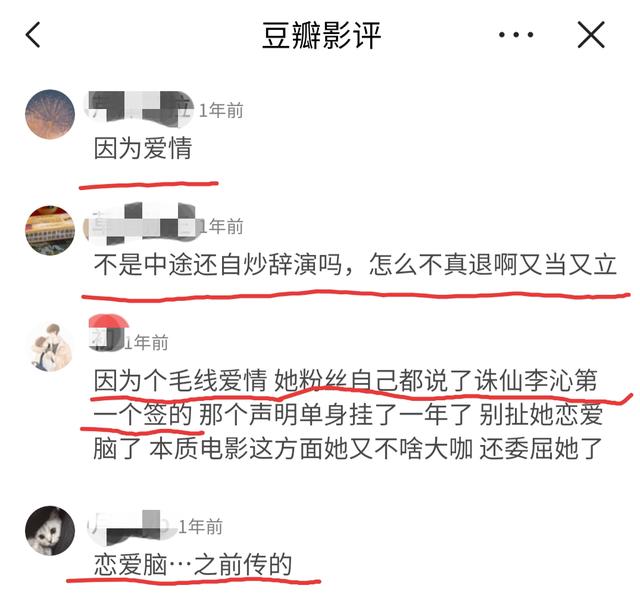Tap third commenter's red-marked username
This screenshot has height=601, width=640.
coord(106,333)
